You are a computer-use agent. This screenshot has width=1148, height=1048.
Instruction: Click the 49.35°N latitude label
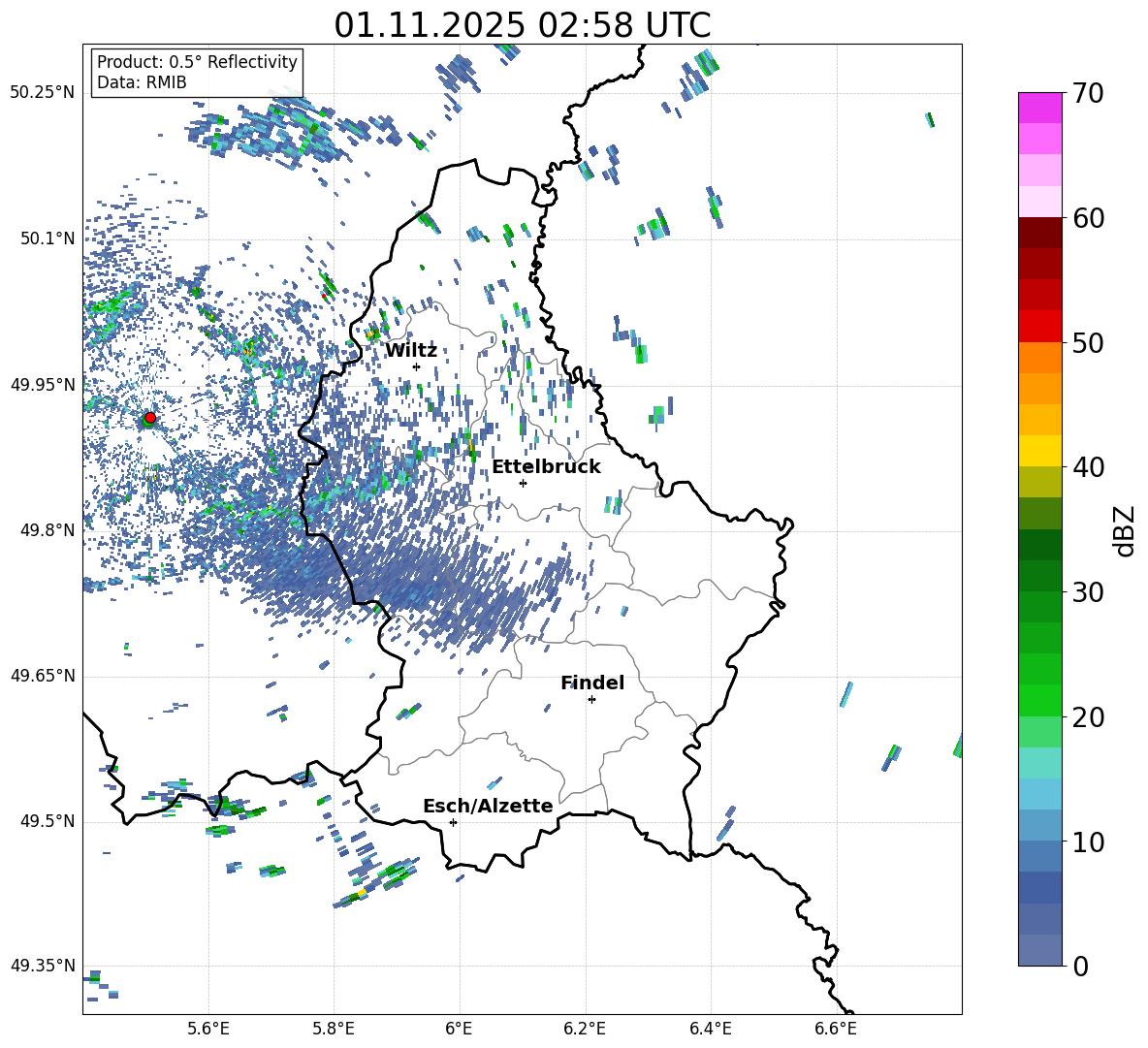pos(43,966)
